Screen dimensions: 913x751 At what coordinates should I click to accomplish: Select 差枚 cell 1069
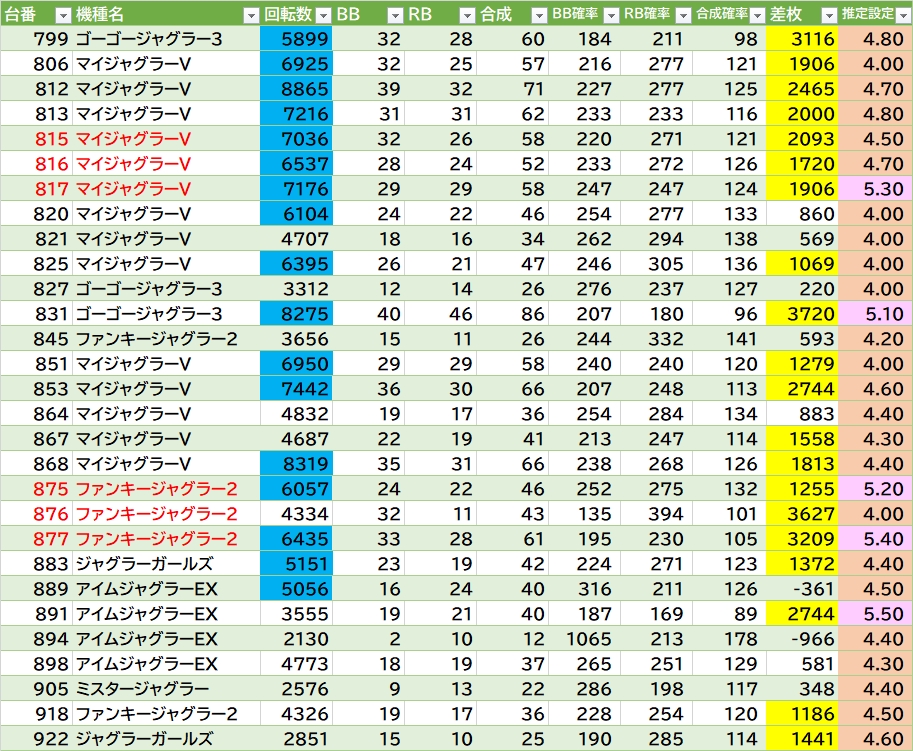click(802, 264)
